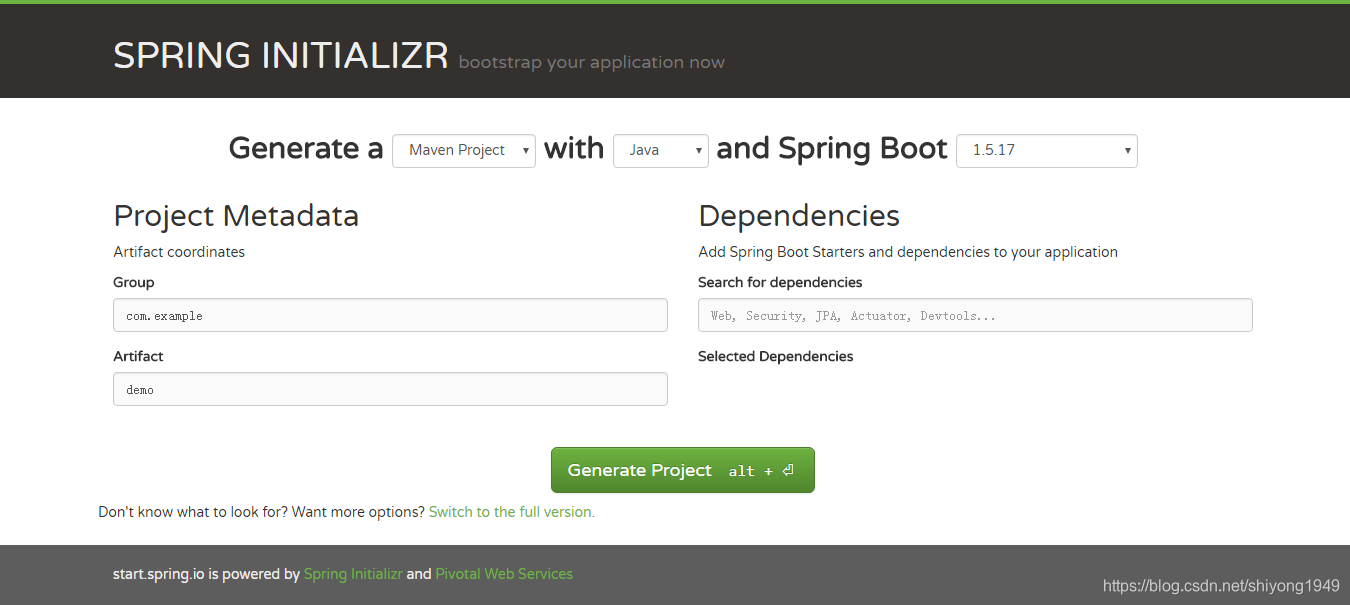Open the Maven Project type dropdown
This screenshot has width=1350, height=605.
tap(464, 150)
